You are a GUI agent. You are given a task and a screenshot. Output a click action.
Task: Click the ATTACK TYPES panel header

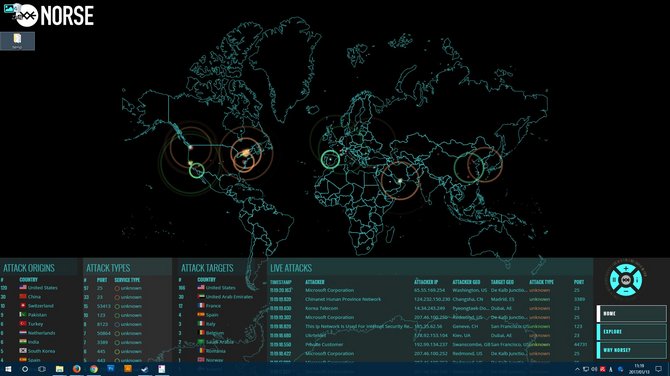(x=108, y=268)
